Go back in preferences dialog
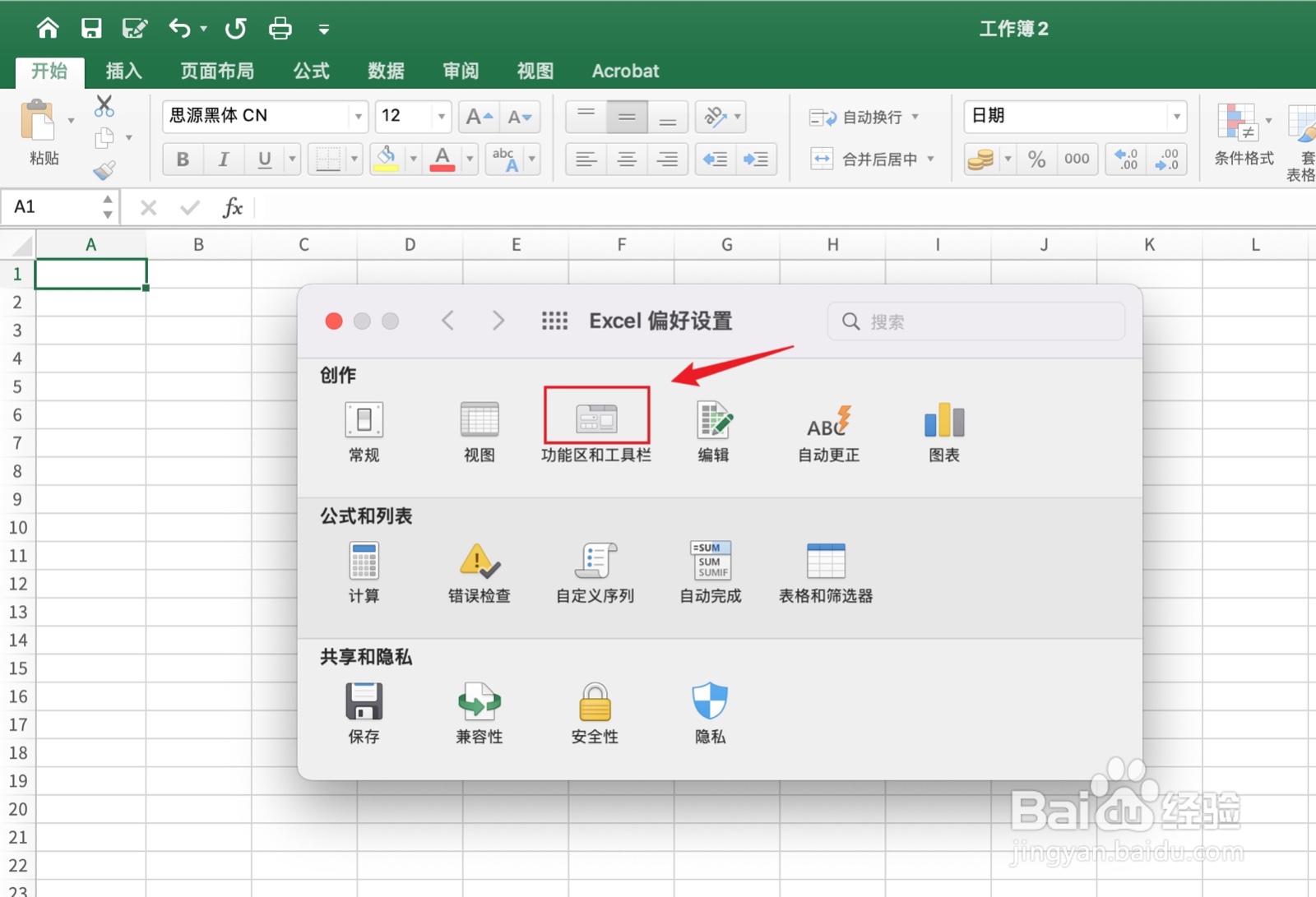The height and width of the screenshot is (897, 1316). (x=448, y=321)
